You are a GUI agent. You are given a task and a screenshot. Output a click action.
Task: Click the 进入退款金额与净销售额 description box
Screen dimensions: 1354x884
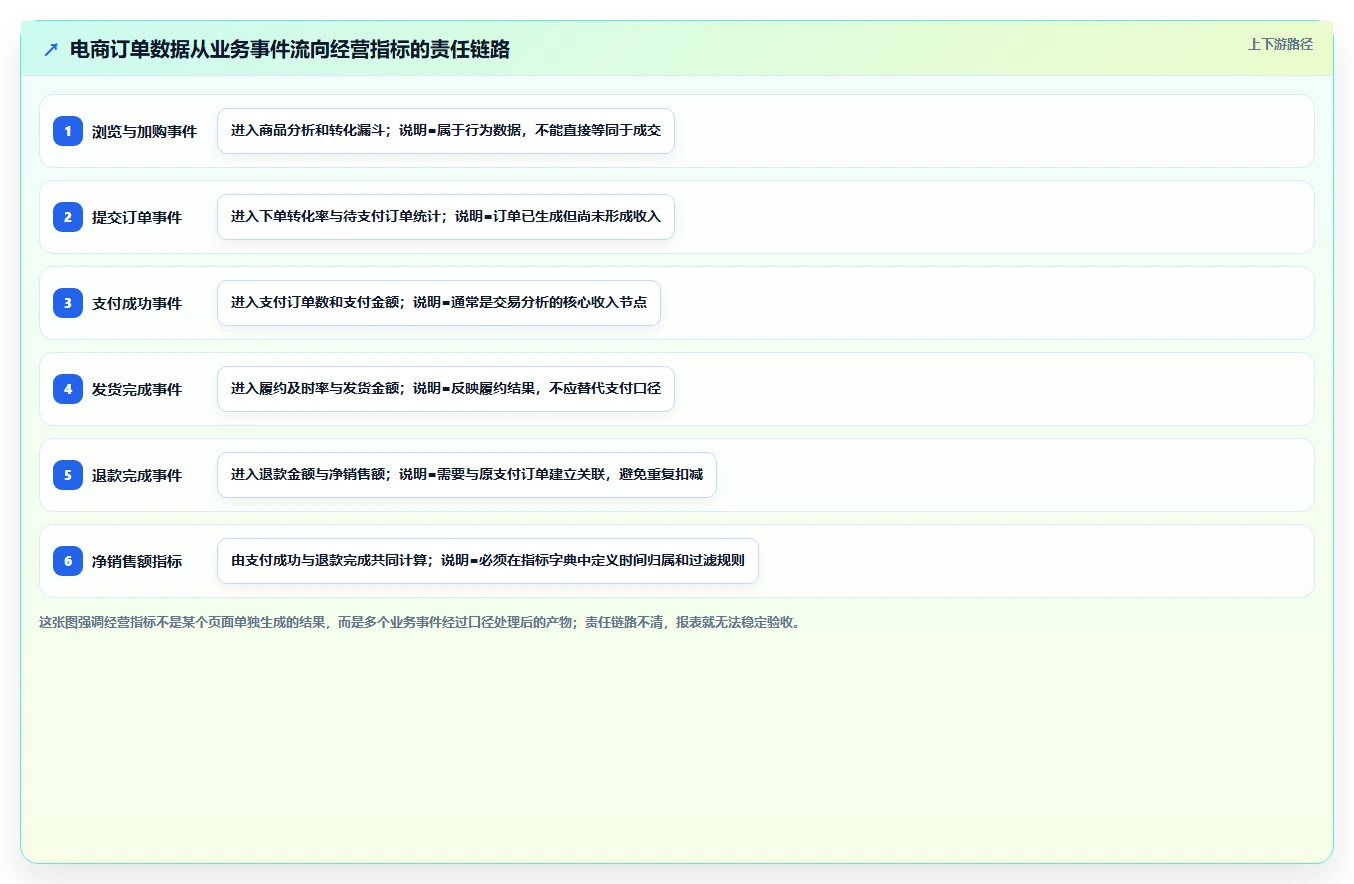(467, 475)
